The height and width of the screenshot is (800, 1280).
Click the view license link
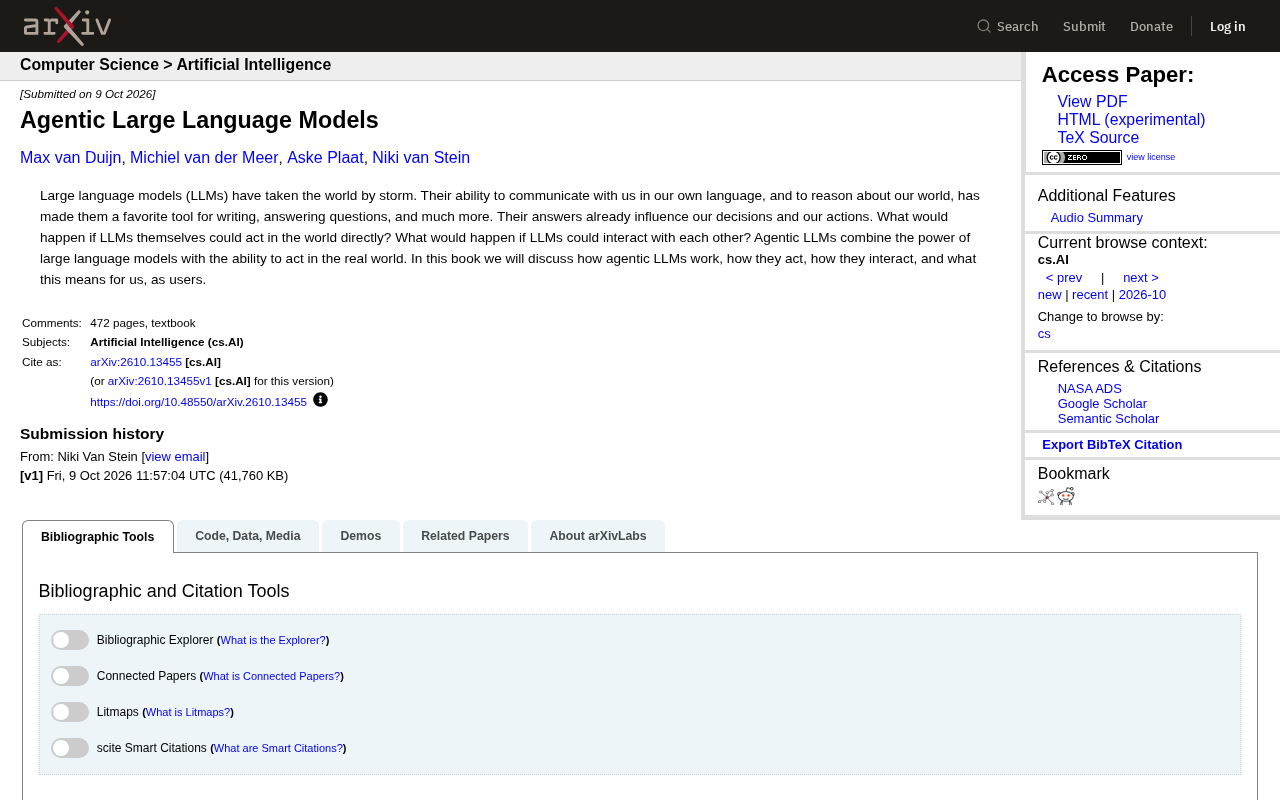click(1151, 157)
